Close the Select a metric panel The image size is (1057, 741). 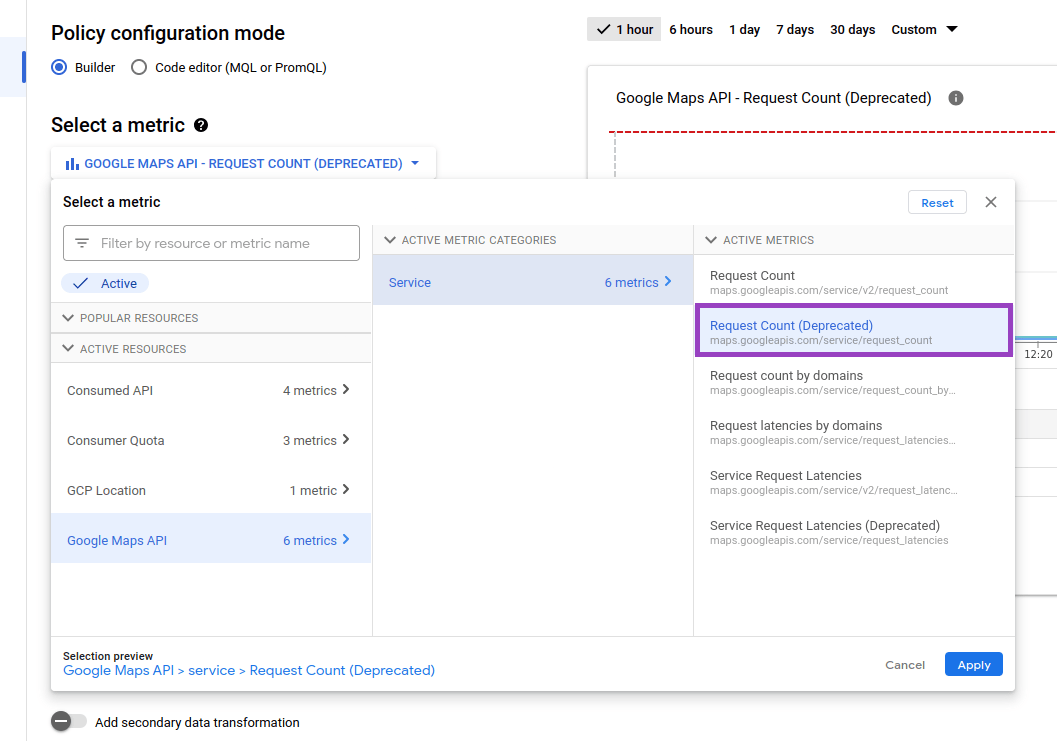(990, 202)
